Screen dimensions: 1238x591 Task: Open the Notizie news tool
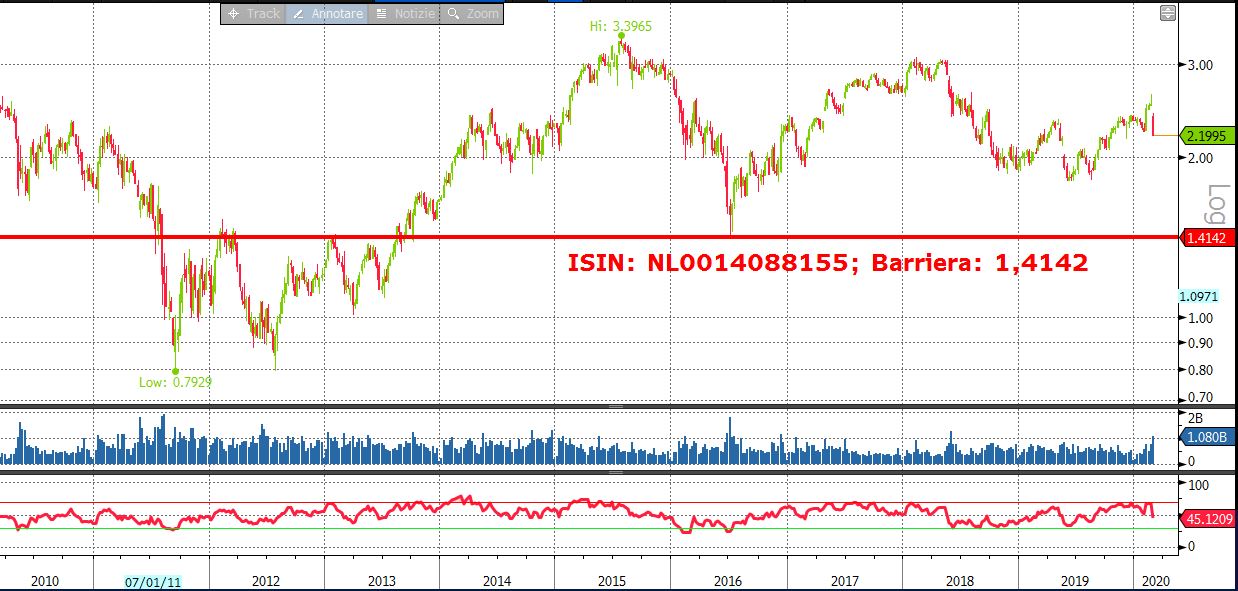point(403,13)
